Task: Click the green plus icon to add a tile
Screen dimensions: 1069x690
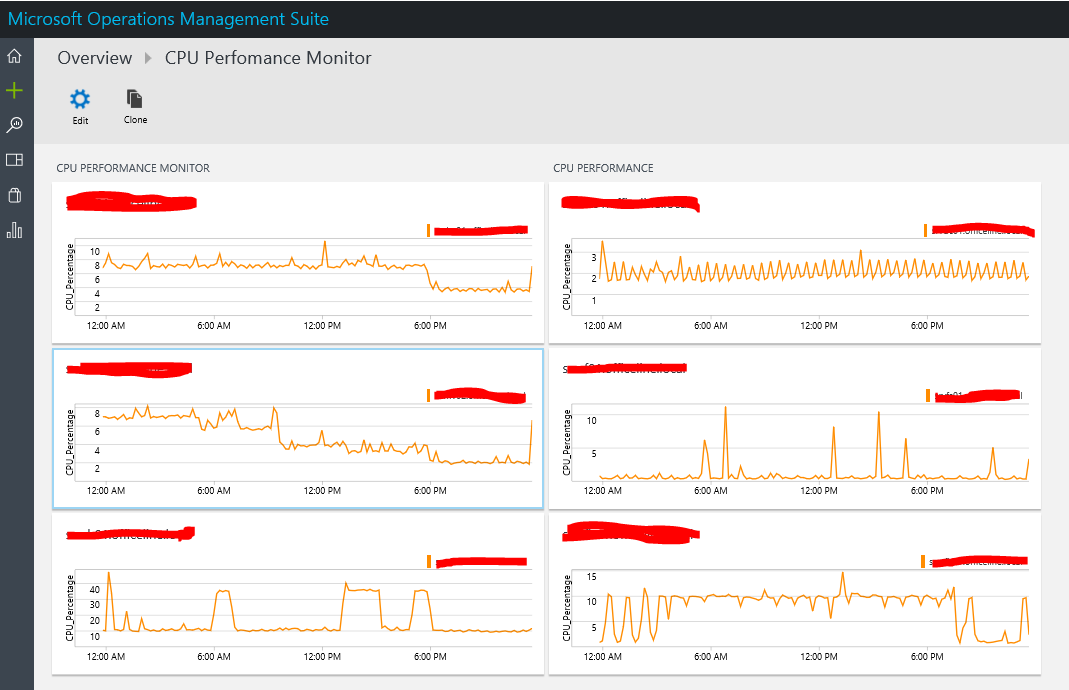Action: point(14,90)
